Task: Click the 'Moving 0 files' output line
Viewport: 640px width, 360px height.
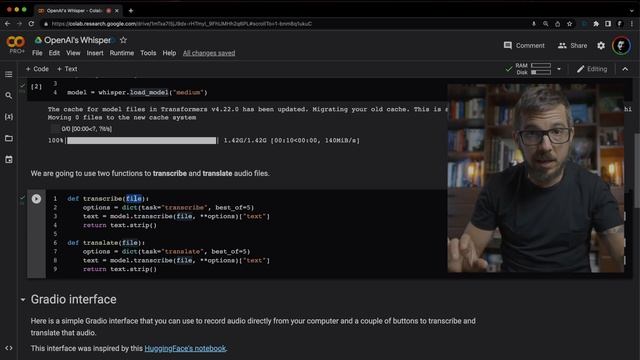Action: [122, 118]
